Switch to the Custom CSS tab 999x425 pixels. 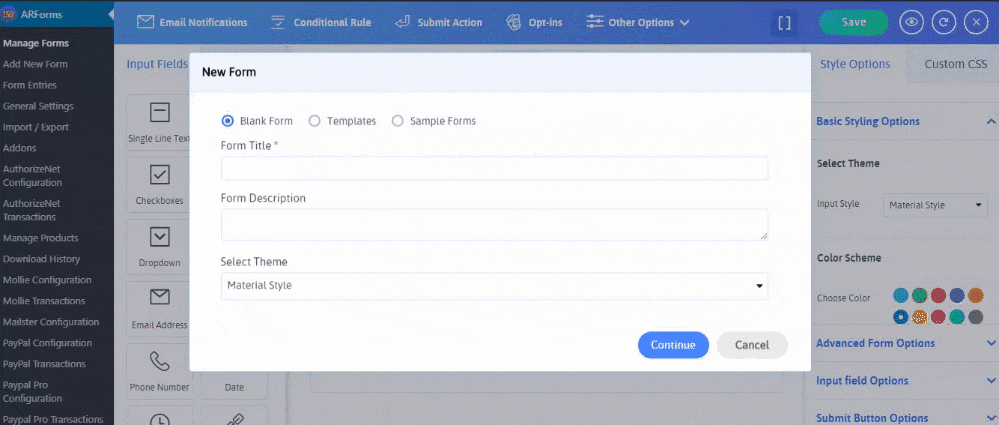tap(955, 64)
